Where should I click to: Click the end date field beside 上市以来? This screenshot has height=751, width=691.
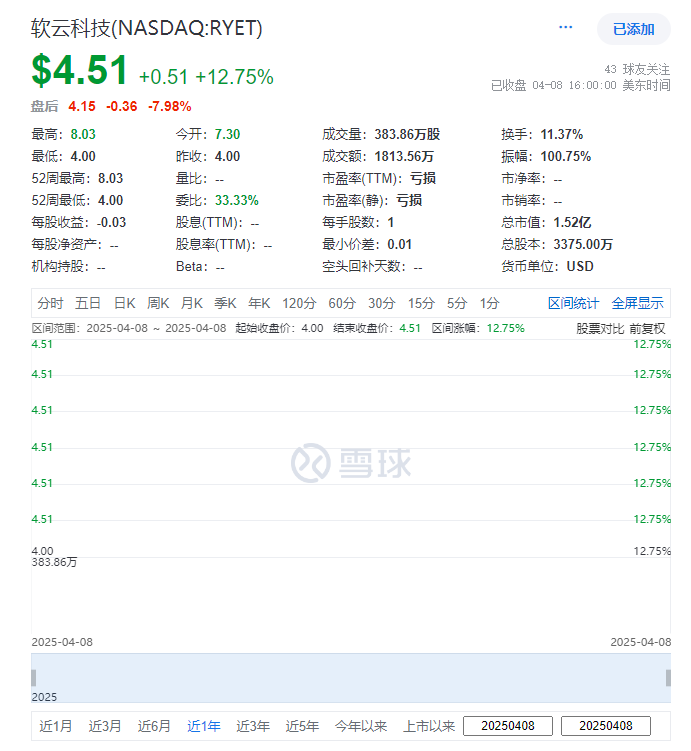coord(606,726)
